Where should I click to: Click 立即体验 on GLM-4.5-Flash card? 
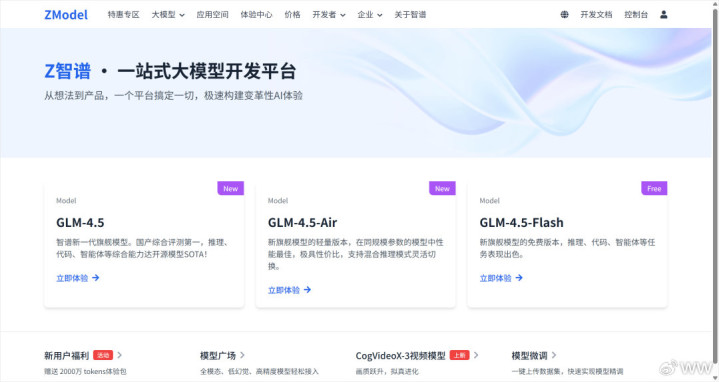pyautogui.click(x=495, y=278)
